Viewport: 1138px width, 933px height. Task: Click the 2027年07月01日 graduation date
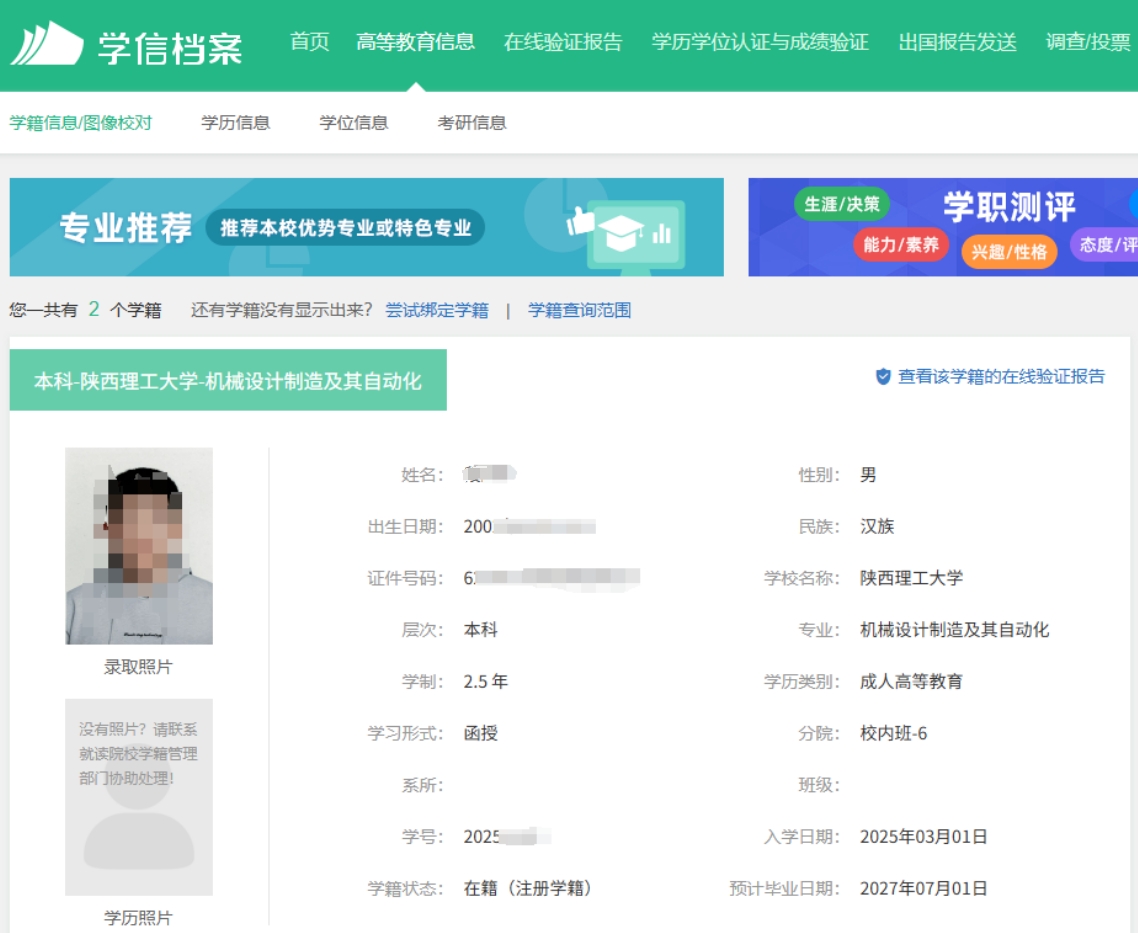(x=924, y=889)
